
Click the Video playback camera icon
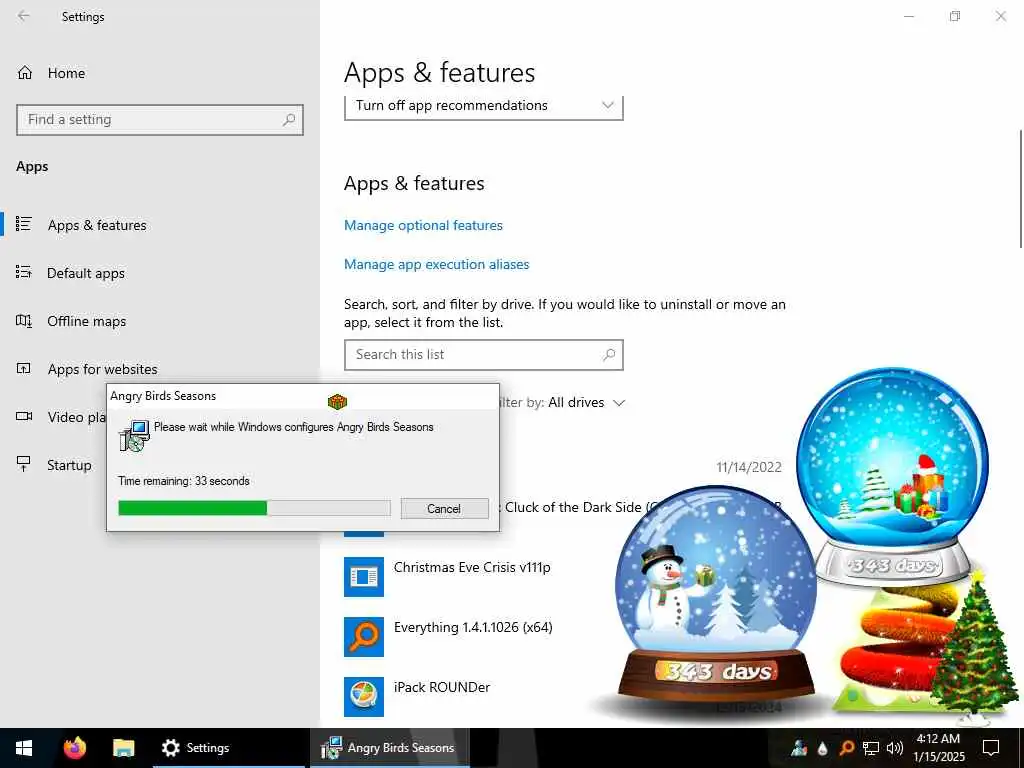pos(24,416)
